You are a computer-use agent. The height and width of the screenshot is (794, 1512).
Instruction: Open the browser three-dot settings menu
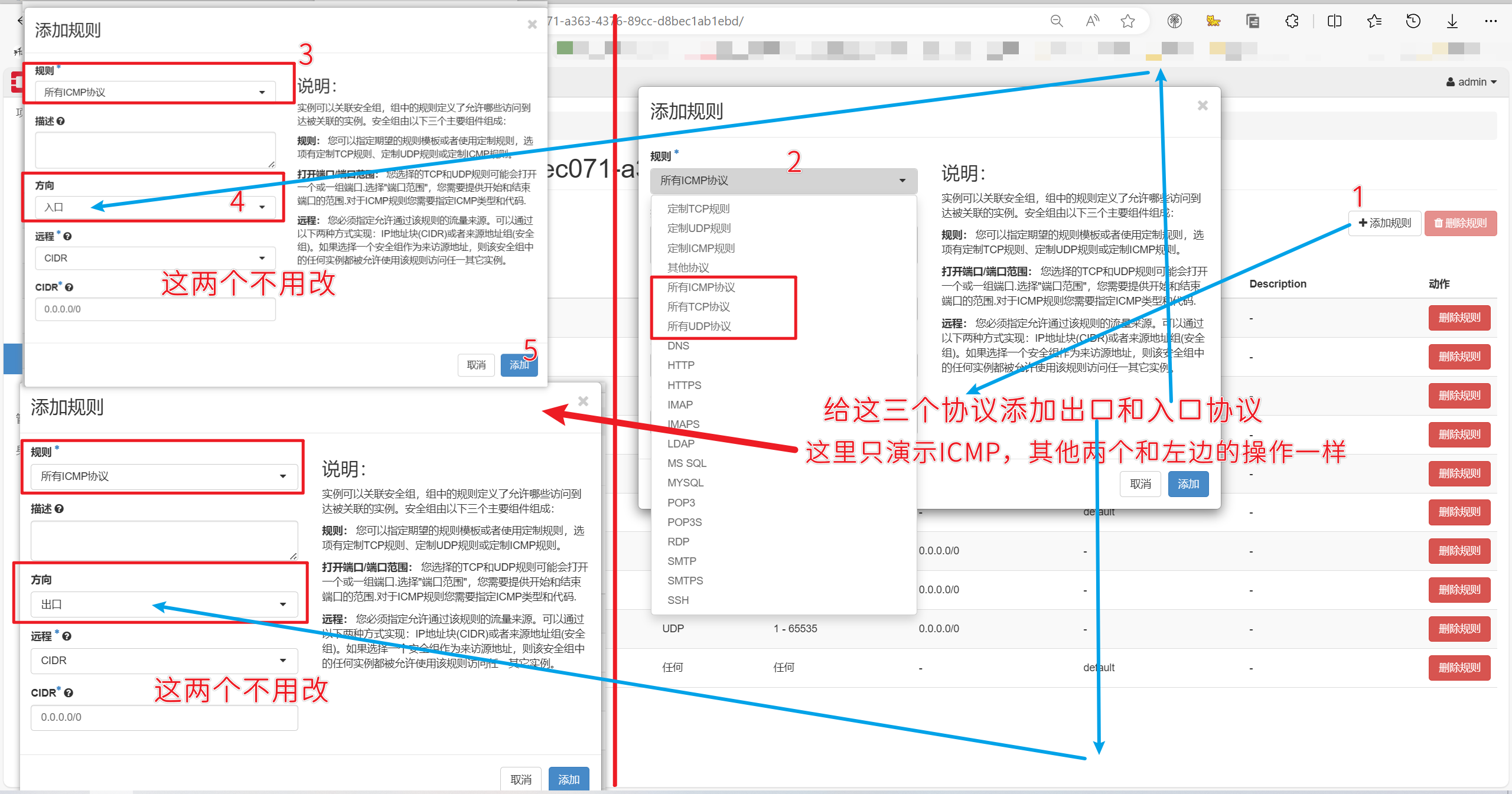click(1490, 21)
